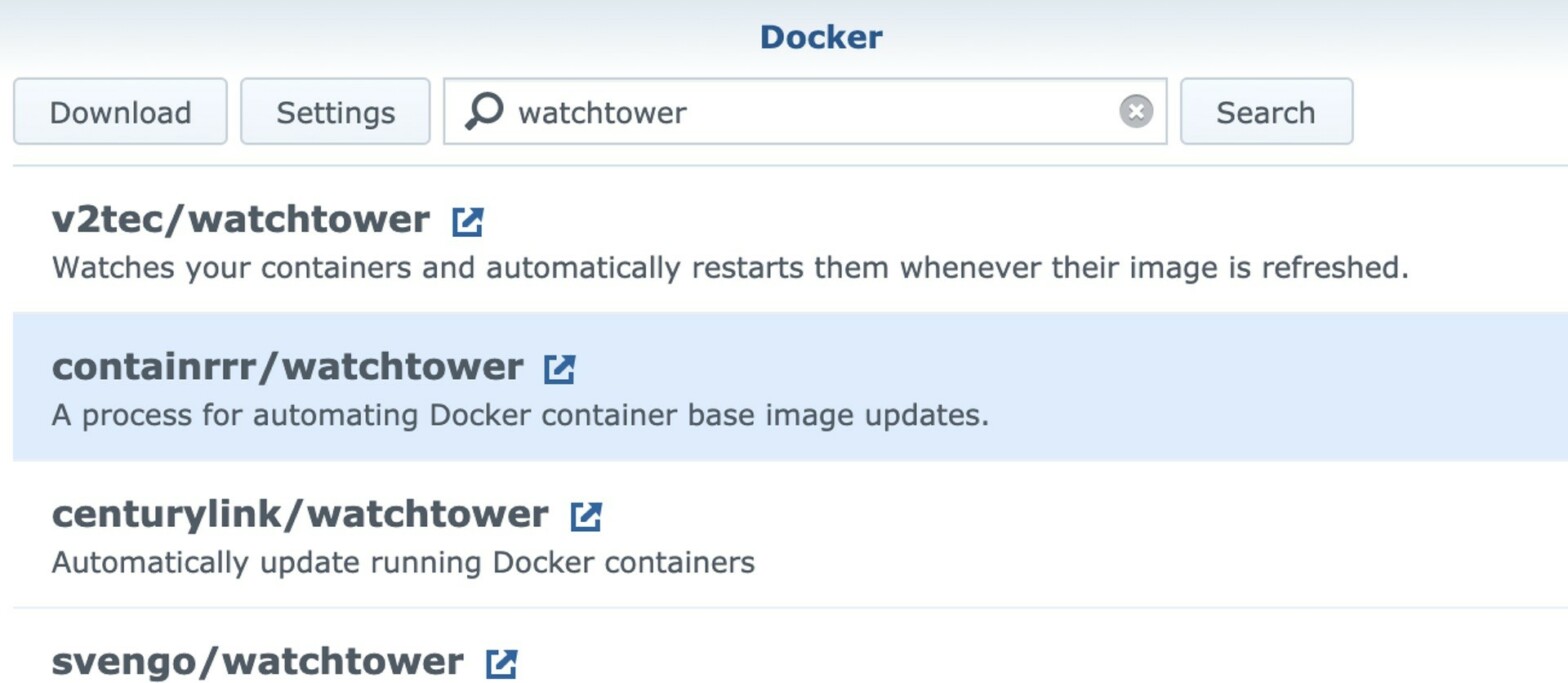Clear the search text with the X icon

(x=1135, y=112)
